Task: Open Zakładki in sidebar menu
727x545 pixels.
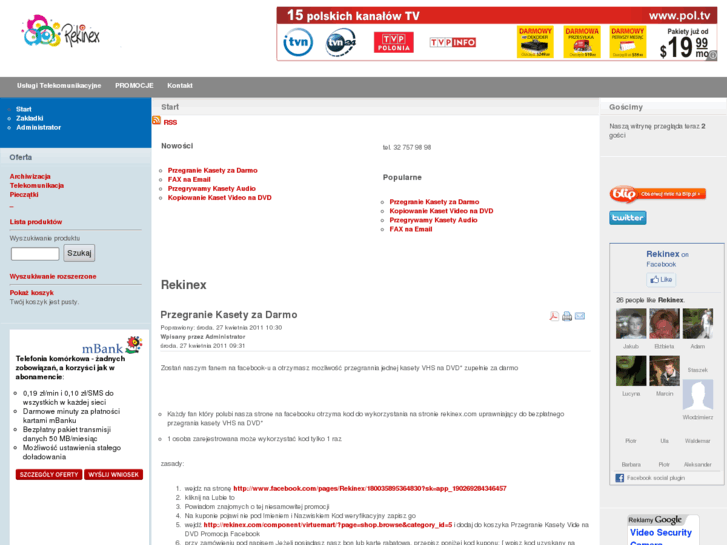Action: point(30,118)
